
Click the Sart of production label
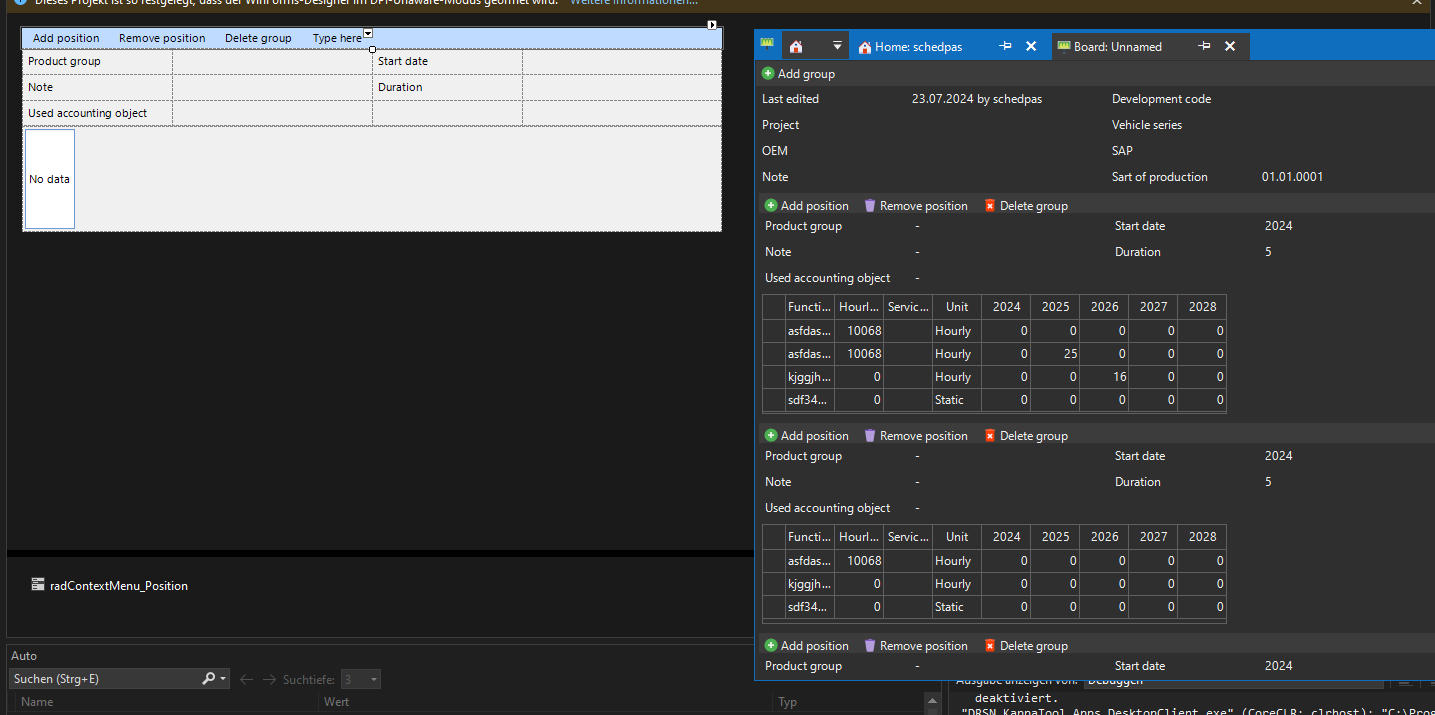[1160, 176]
